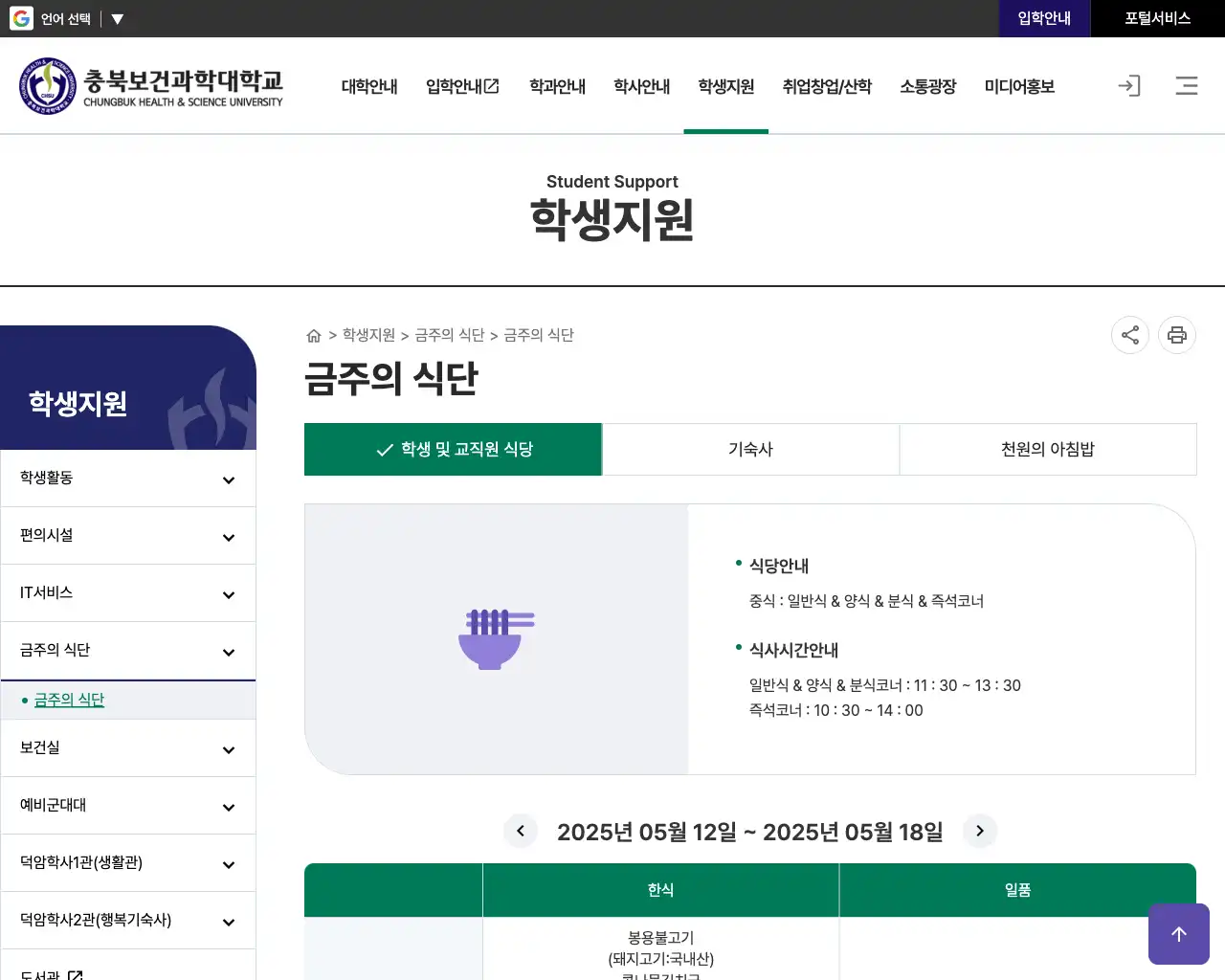Click the share icon button
Image resolution: width=1225 pixels, height=980 pixels.
click(x=1130, y=335)
